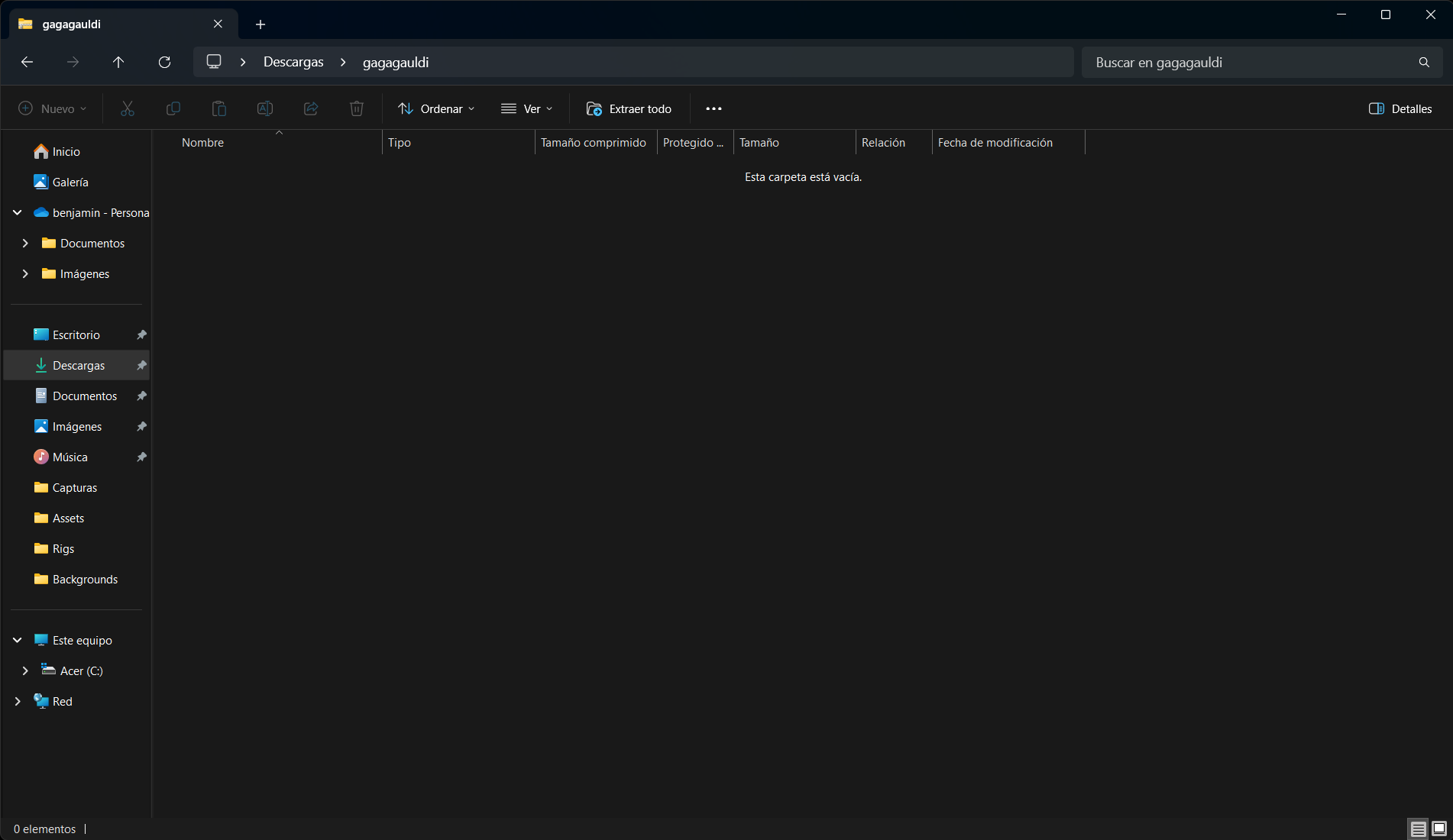Open the Ordenar dropdown
The height and width of the screenshot is (840, 1453).
(437, 108)
